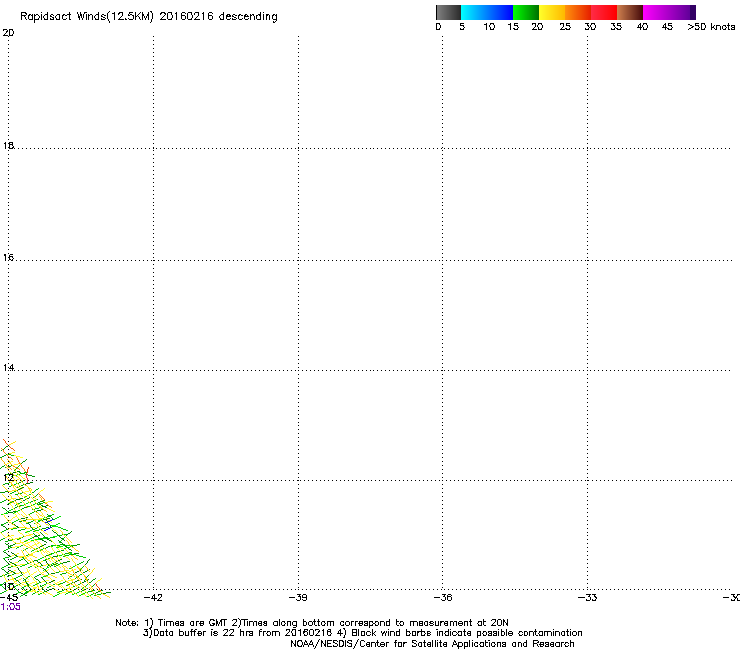Click the purple 1:05 time label
Image resolution: width=740 pixels, height=650 pixels.
[x=10, y=607]
